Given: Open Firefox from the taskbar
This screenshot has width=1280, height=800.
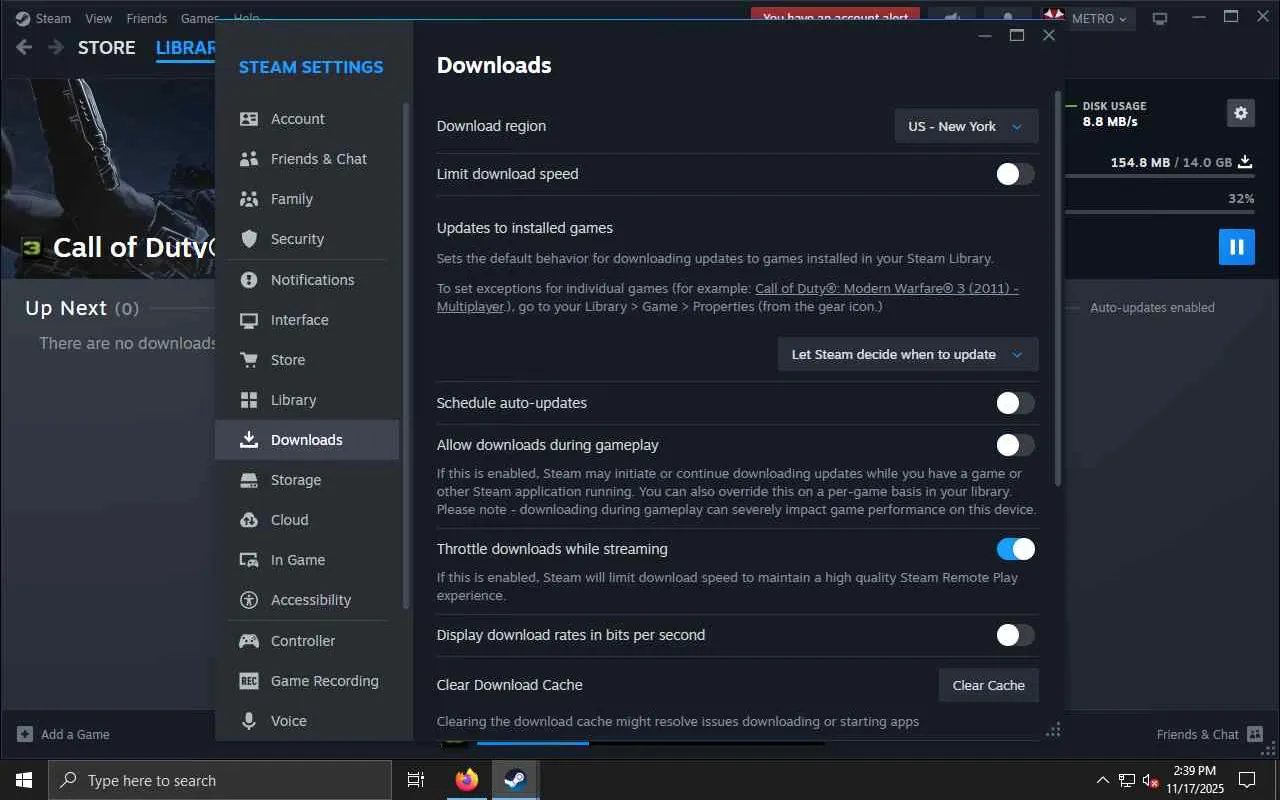Looking at the screenshot, I should (467, 780).
